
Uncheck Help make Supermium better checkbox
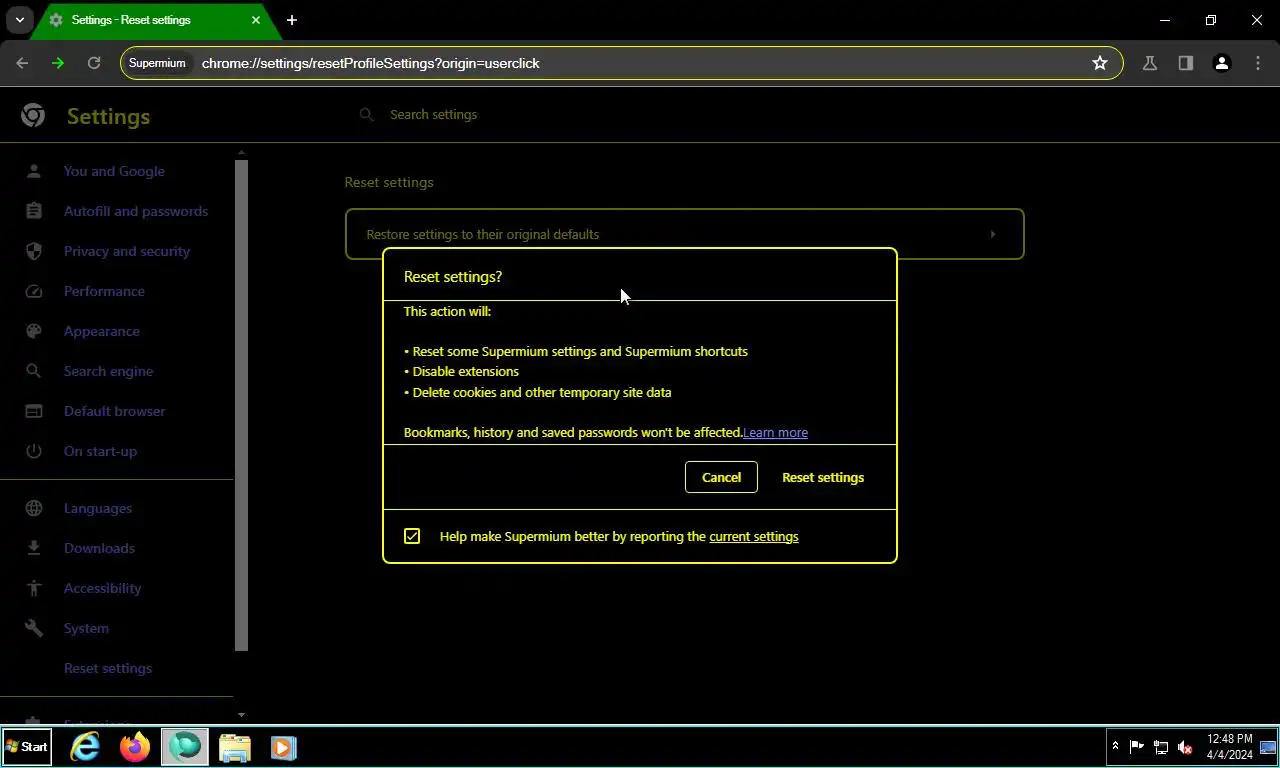click(412, 536)
